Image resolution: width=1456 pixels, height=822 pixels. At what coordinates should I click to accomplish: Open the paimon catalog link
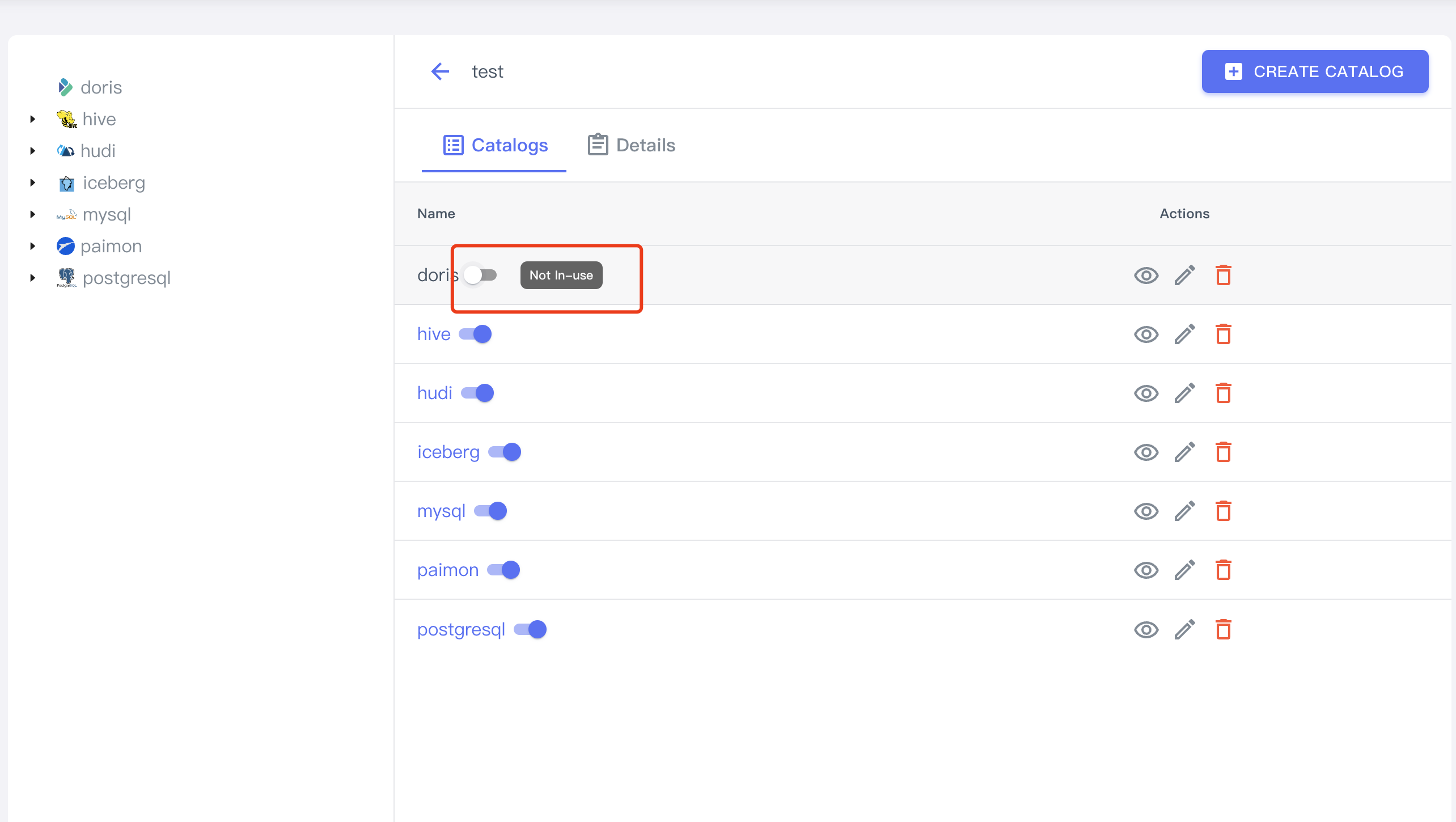point(448,570)
